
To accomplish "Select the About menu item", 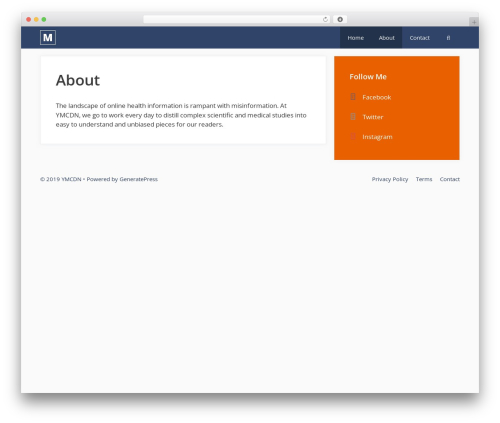I will click(386, 38).
